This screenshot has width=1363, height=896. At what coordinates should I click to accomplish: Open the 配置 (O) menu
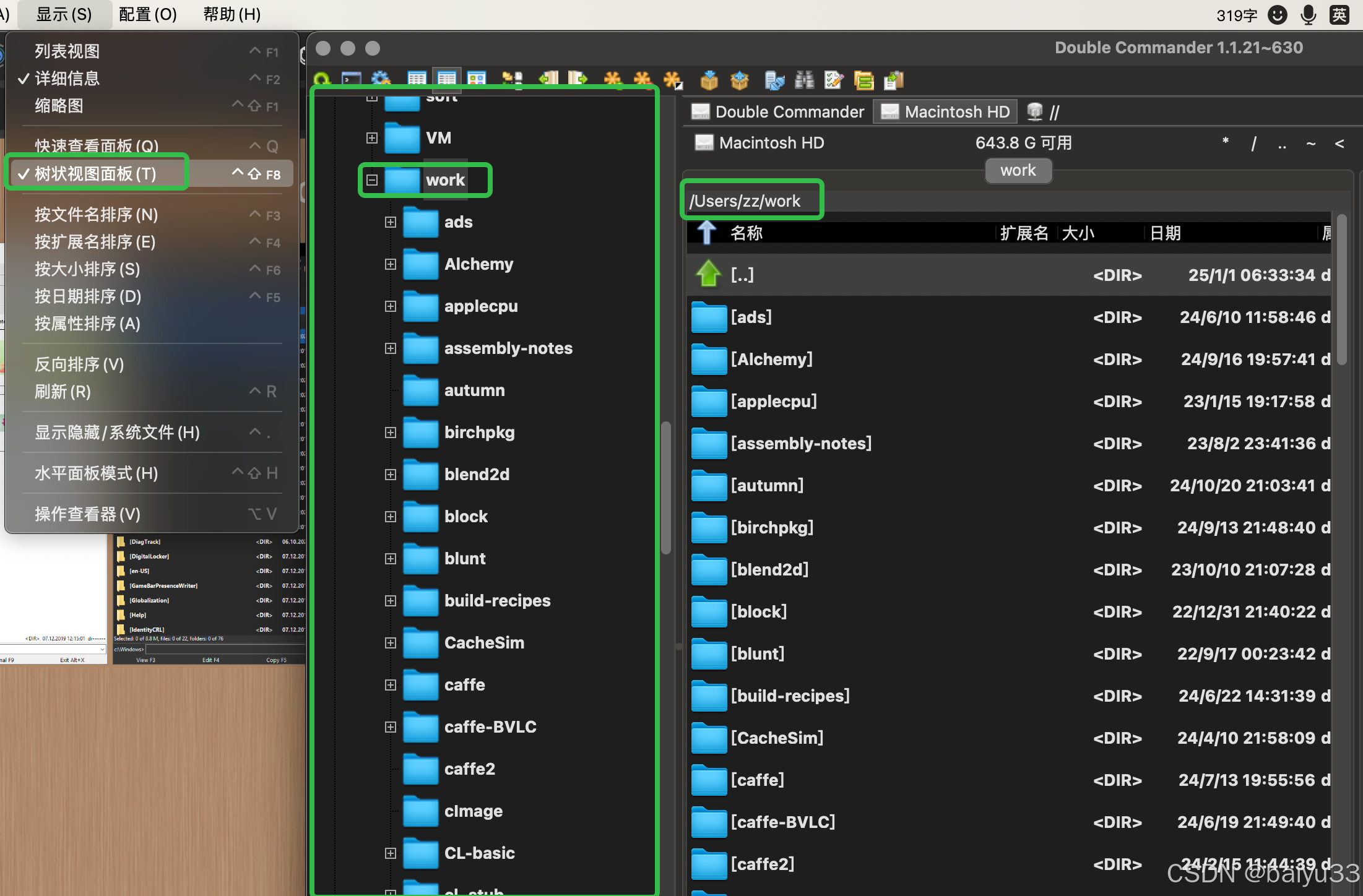click(147, 14)
